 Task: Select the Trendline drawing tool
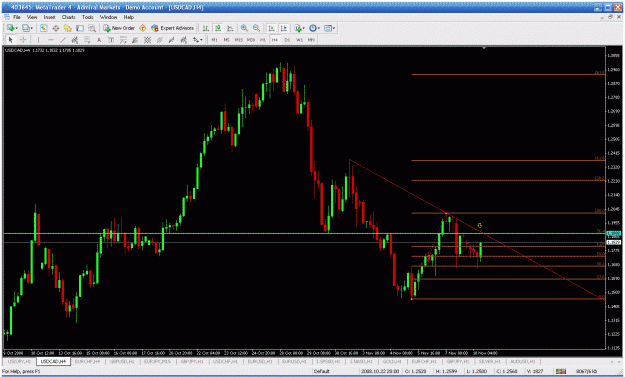coord(63,40)
